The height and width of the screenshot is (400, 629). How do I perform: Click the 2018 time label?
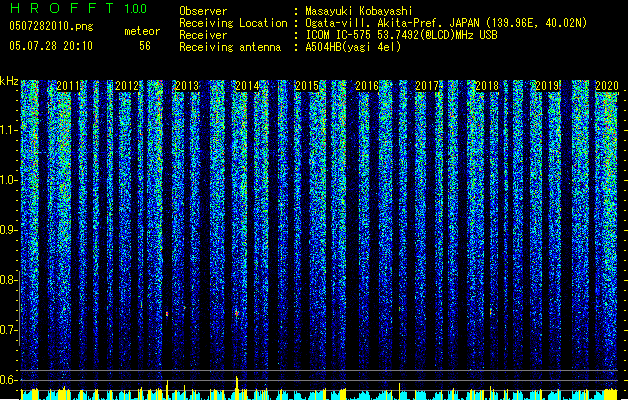[x=487, y=86]
